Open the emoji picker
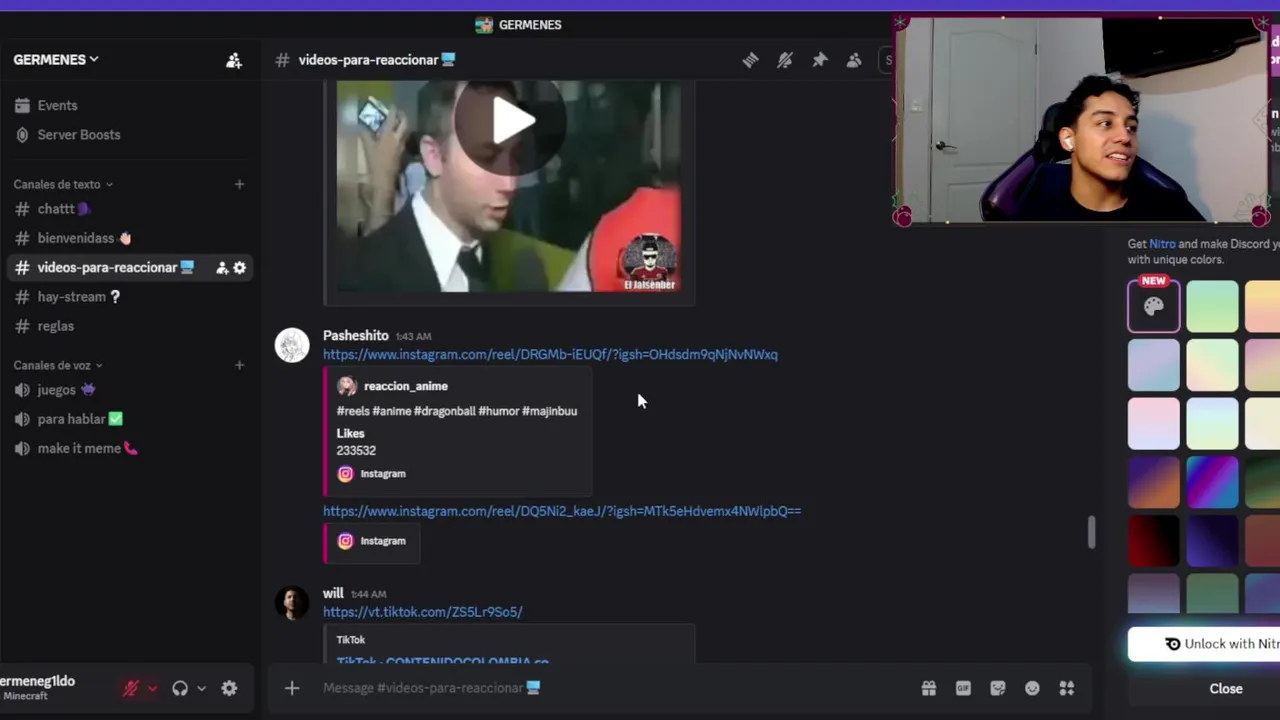The image size is (1280, 720). (x=1032, y=688)
